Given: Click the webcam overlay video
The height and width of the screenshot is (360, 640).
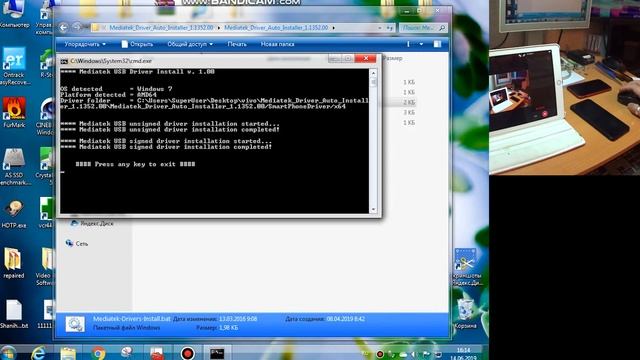Looking at the screenshot, I should 564,87.
